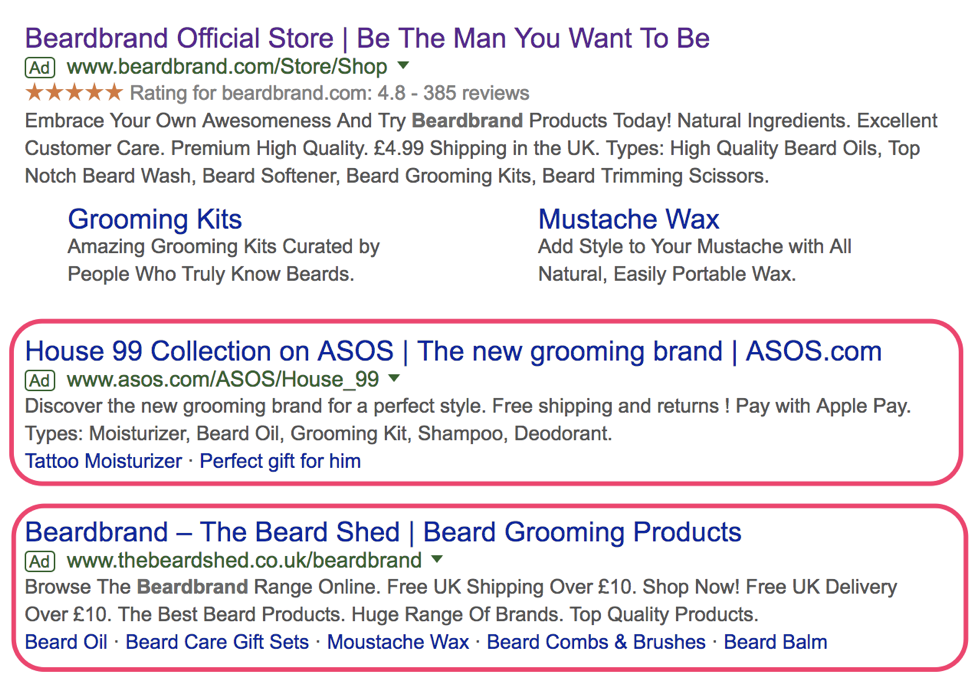Screen dimensions: 975x675
Task: Click the five-star rating for beardbrand.com
Action: 74,94
